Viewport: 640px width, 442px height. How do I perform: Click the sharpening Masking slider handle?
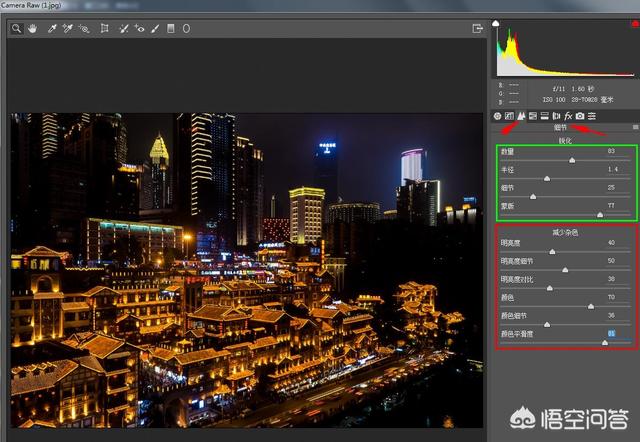[600, 215]
